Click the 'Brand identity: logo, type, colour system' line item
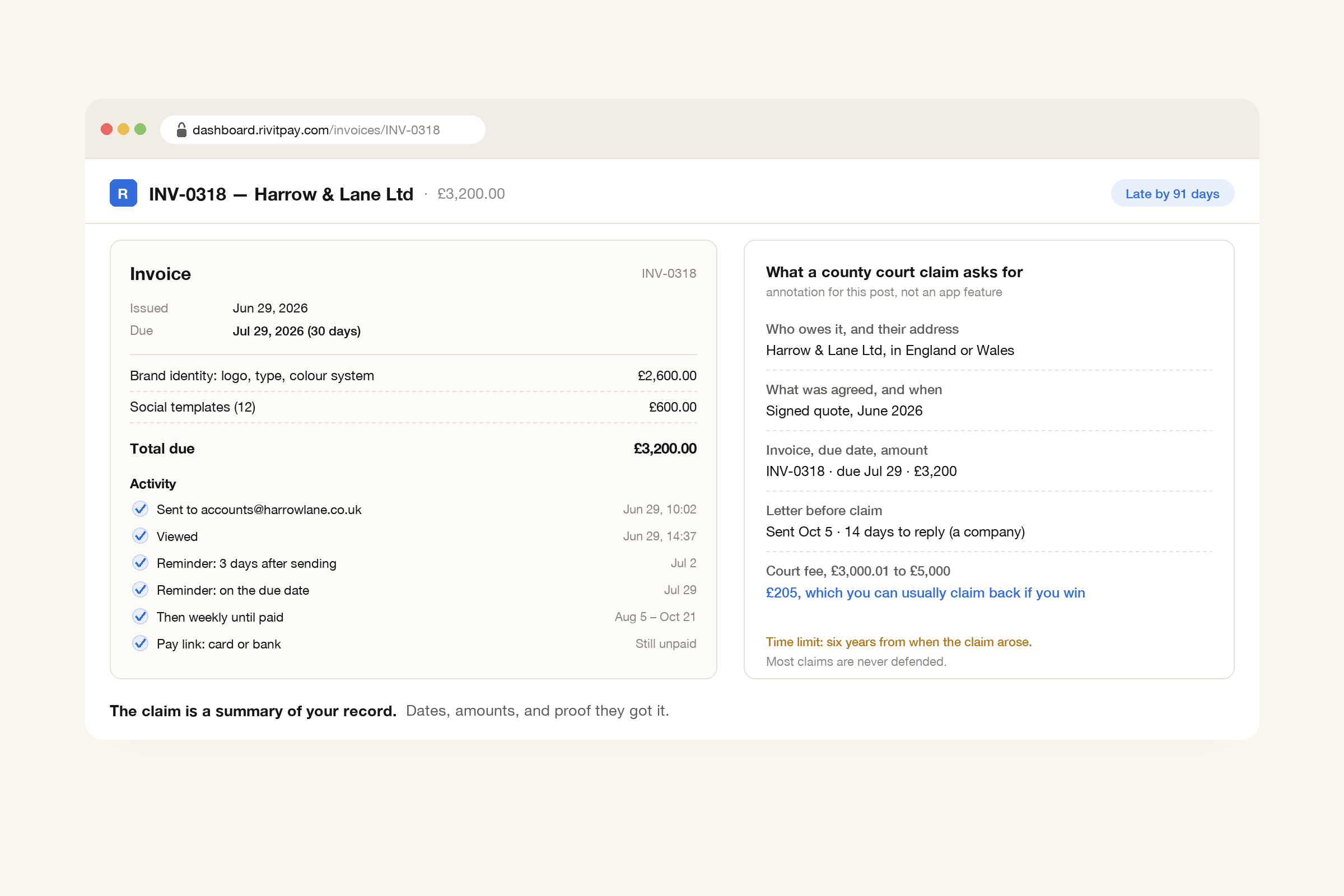1344x896 pixels. pyautogui.click(x=252, y=375)
